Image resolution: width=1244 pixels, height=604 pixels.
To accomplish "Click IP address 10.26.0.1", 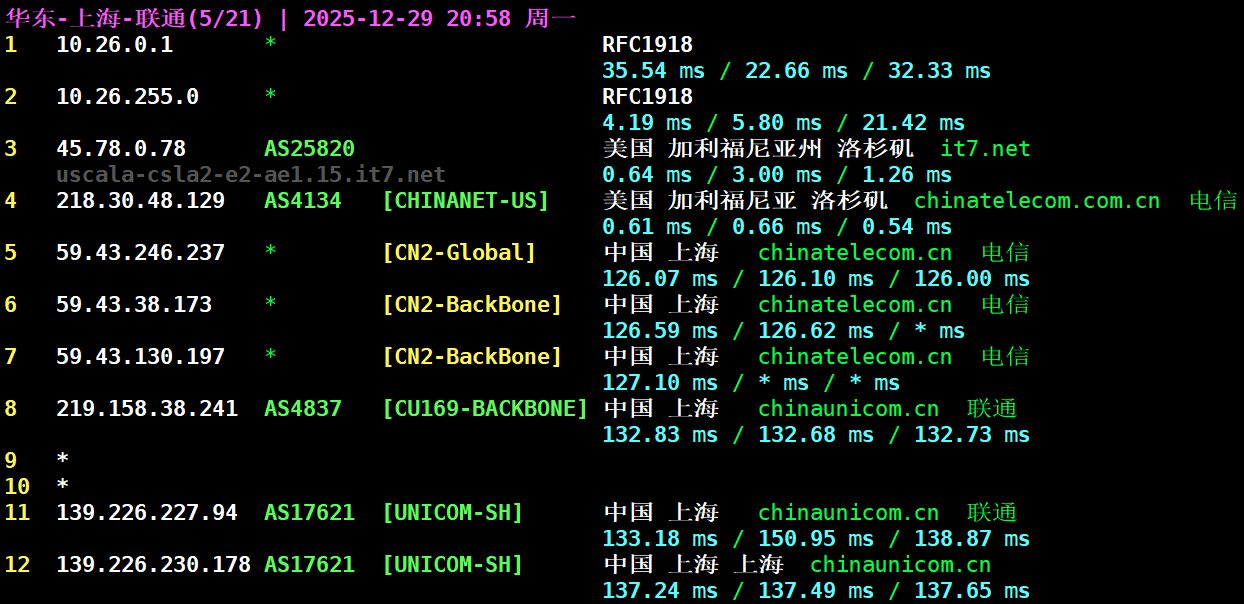I will click(114, 45).
